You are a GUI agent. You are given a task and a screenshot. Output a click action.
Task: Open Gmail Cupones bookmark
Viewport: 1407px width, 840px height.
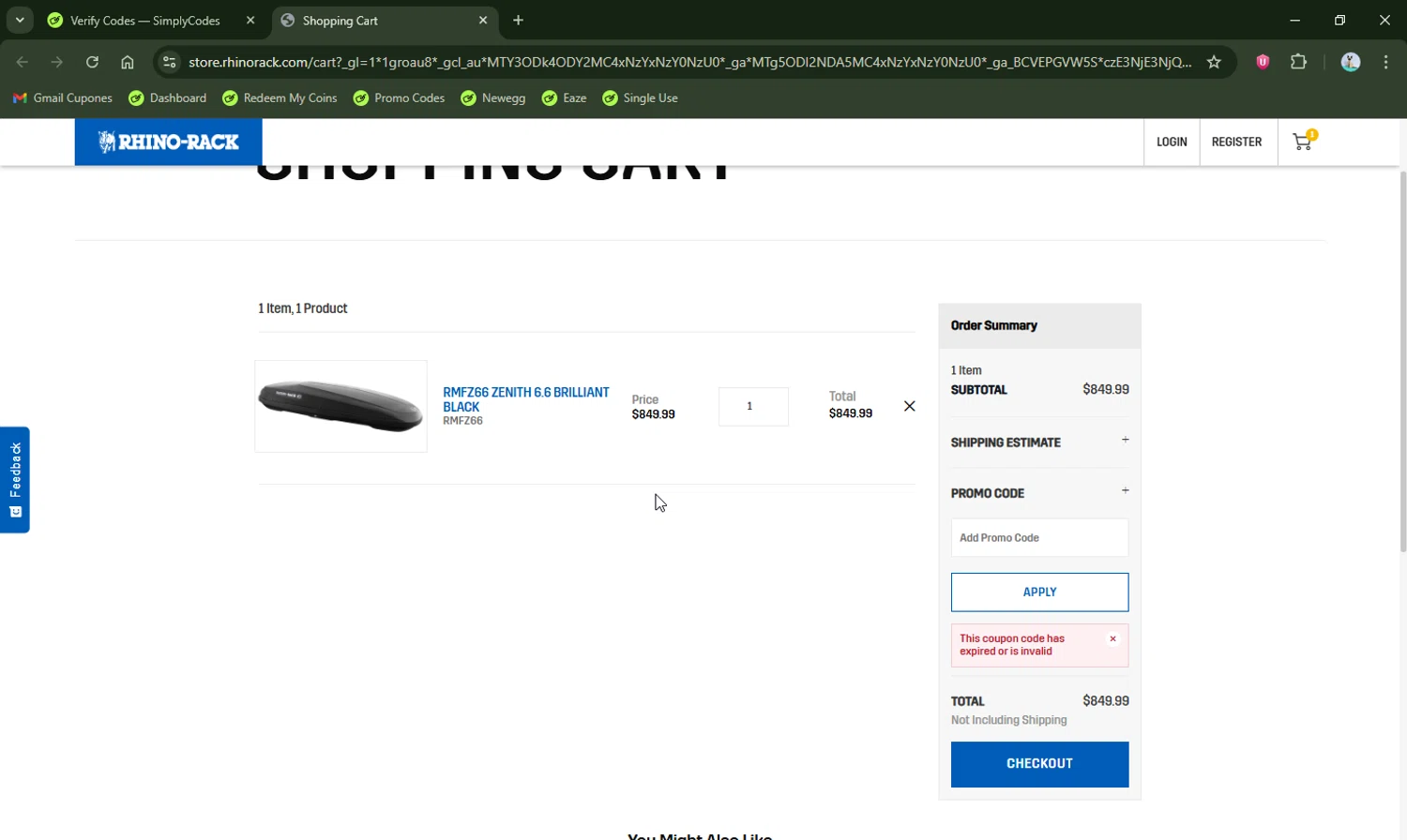point(62,97)
